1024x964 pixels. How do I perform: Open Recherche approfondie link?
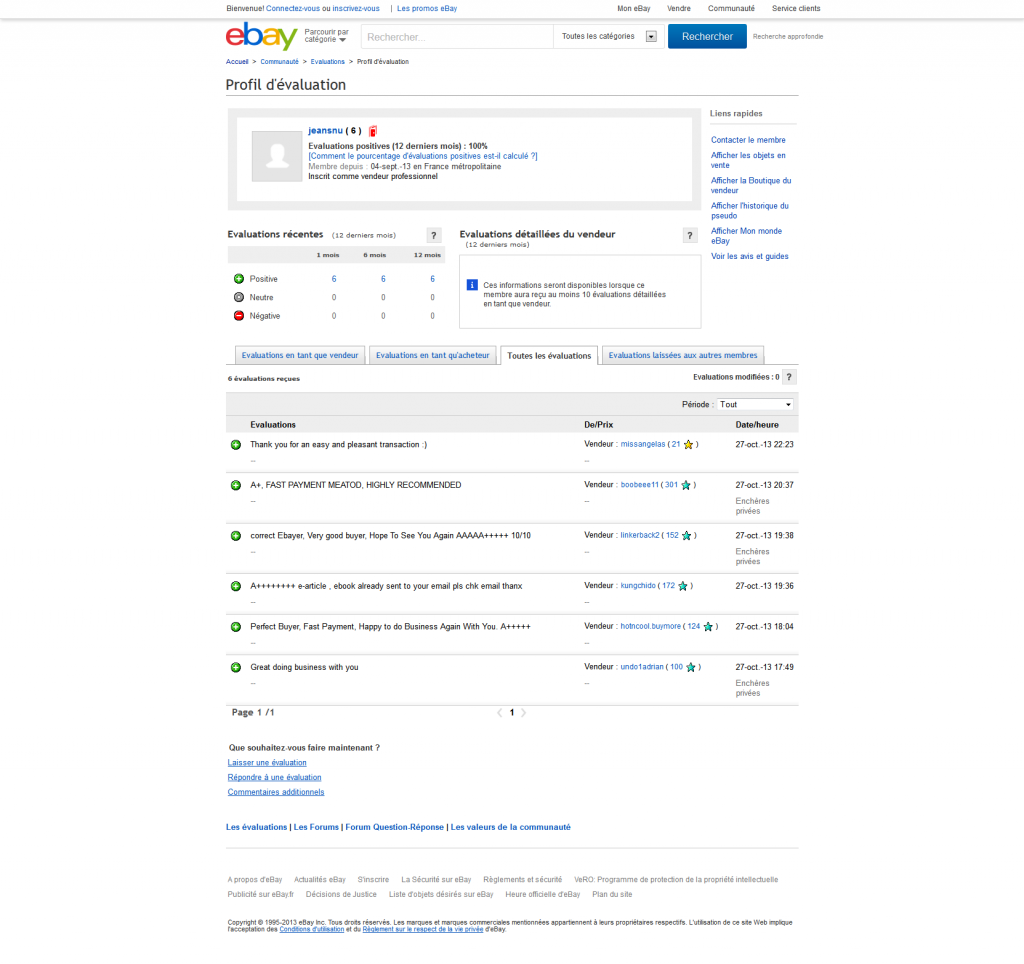(x=788, y=37)
